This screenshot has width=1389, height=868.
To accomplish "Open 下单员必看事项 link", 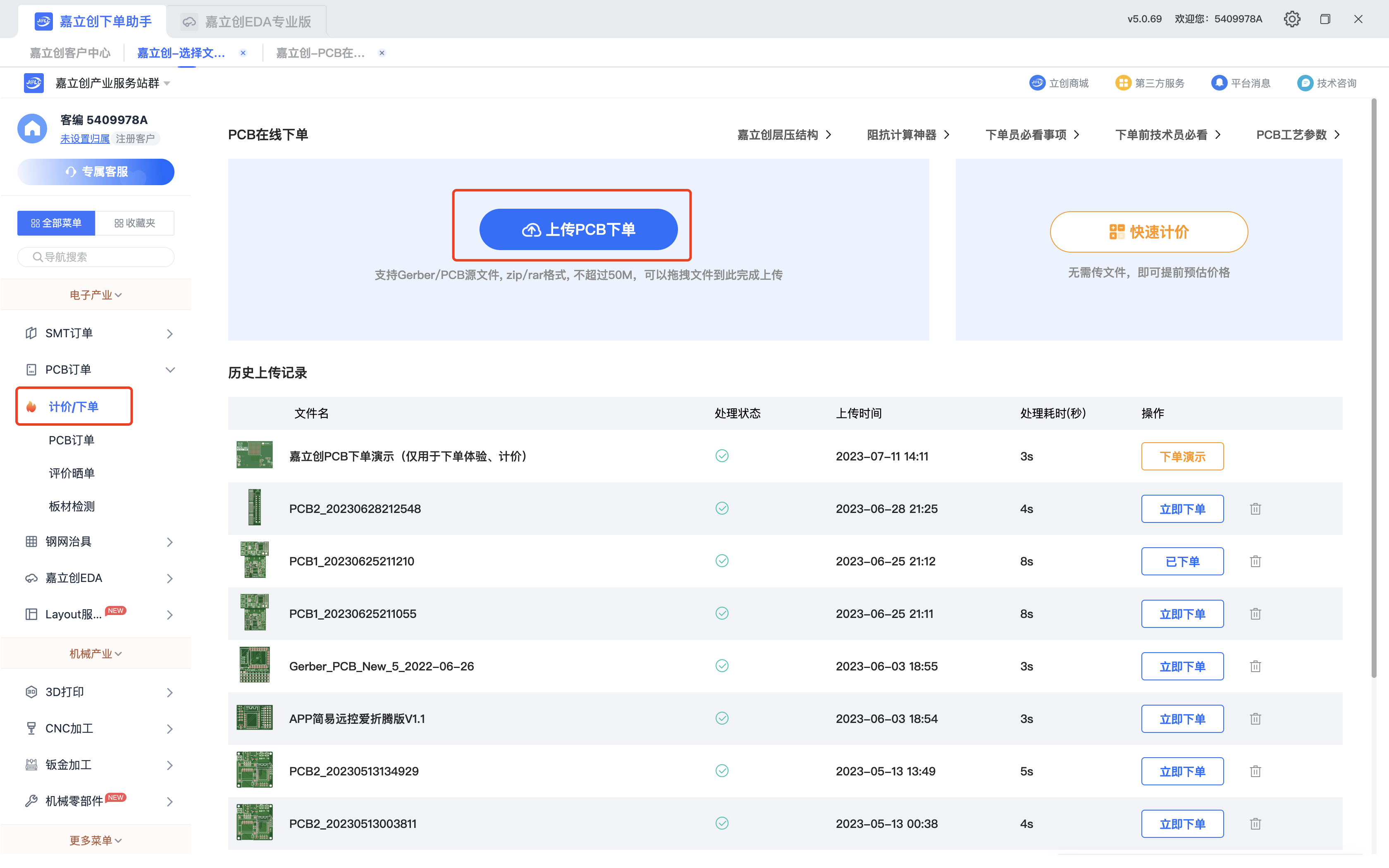I will [1033, 135].
